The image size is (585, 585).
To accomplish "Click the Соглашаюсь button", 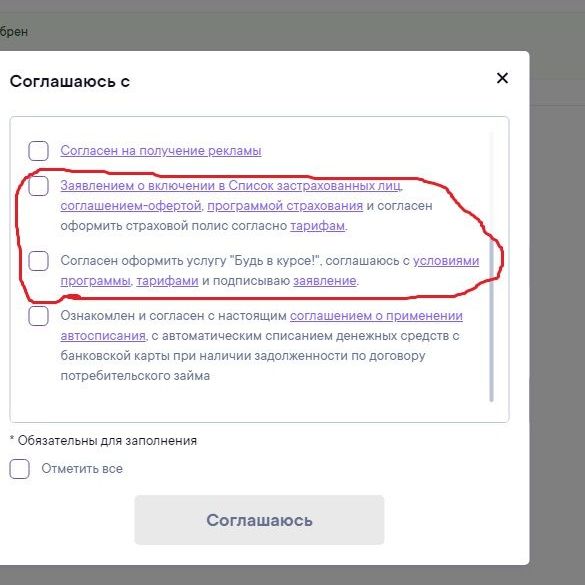I will [259, 520].
